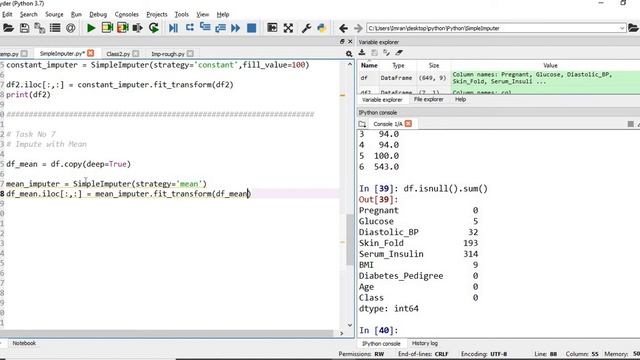Undock the editor pane icon
This screenshot has height=360, width=640.
pos(342,42)
